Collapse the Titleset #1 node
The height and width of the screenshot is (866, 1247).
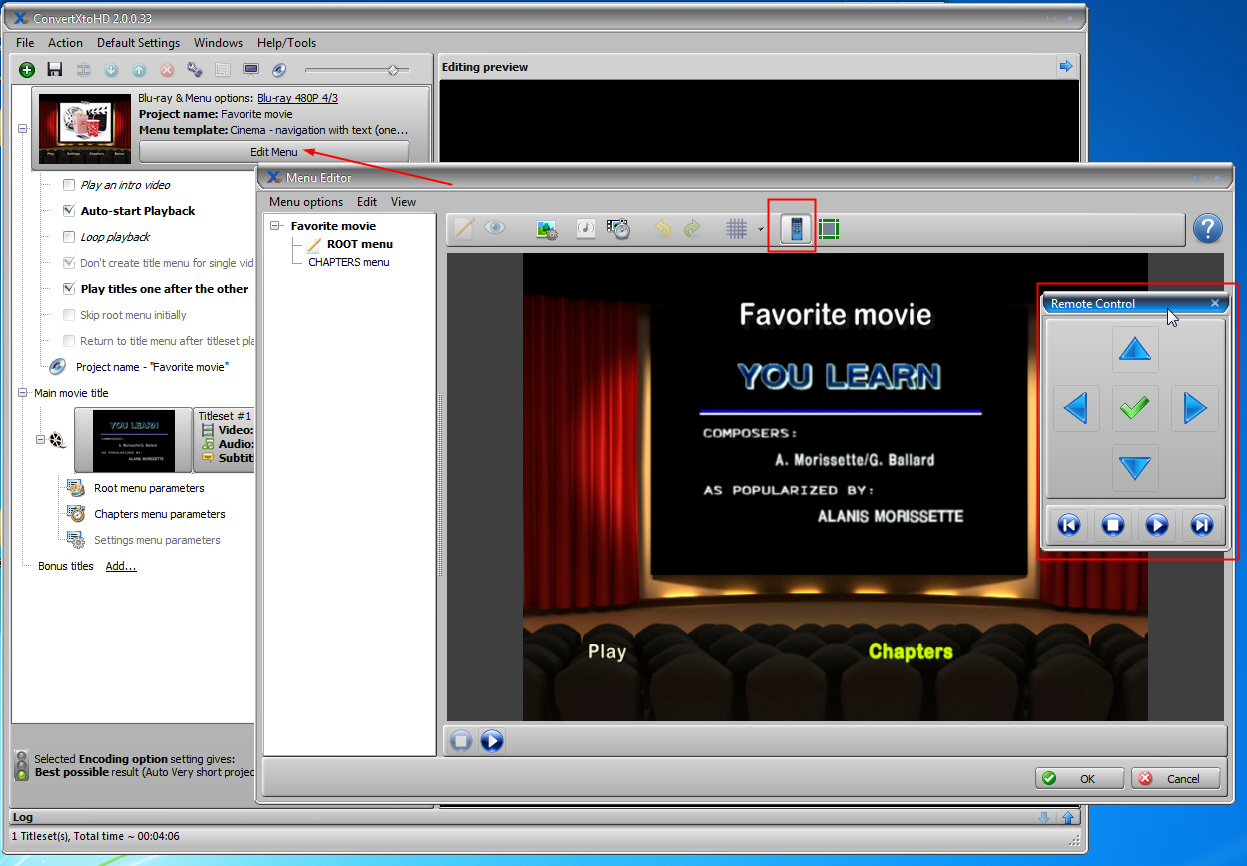point(40,439)
